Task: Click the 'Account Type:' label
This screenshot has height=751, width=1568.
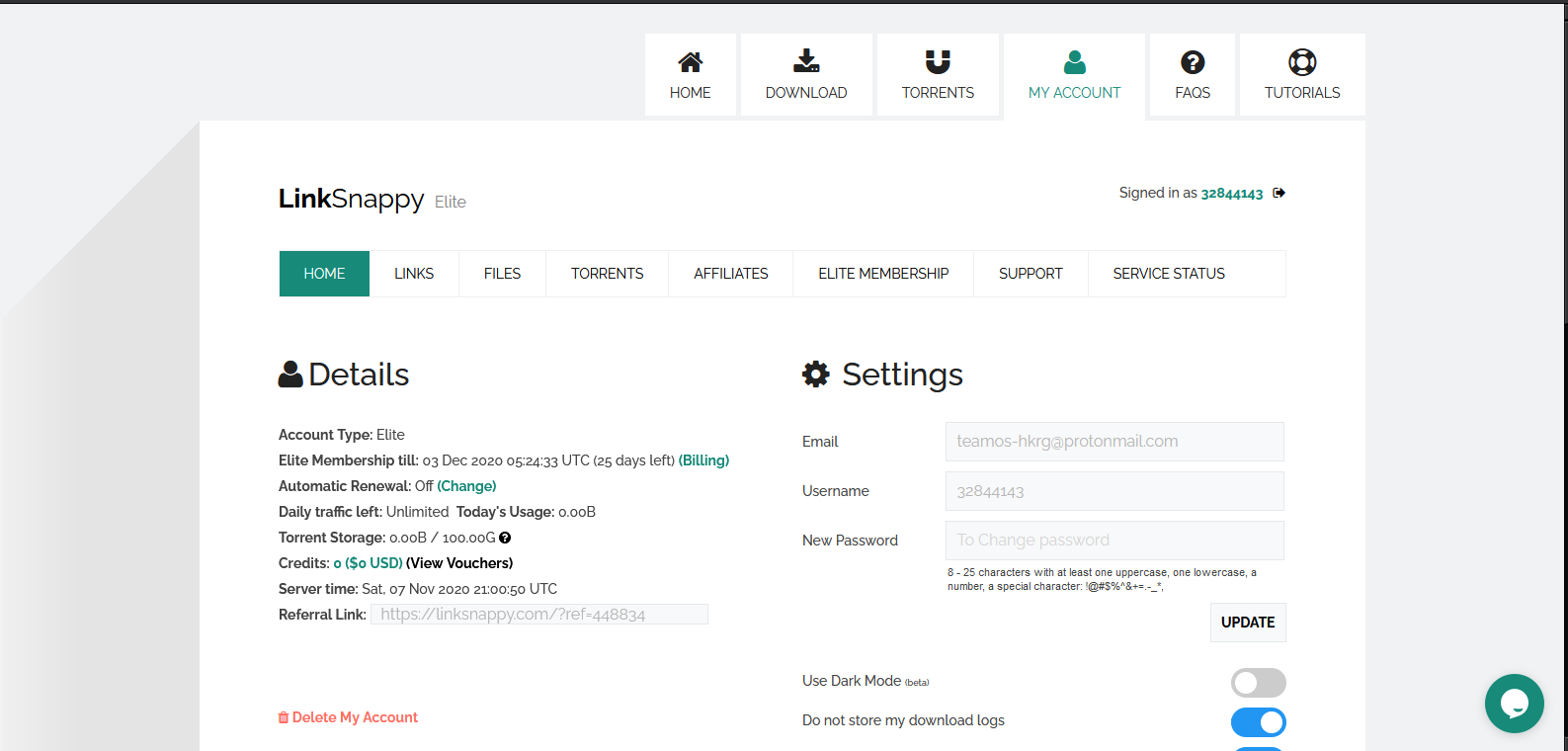Action: [325, 435]
